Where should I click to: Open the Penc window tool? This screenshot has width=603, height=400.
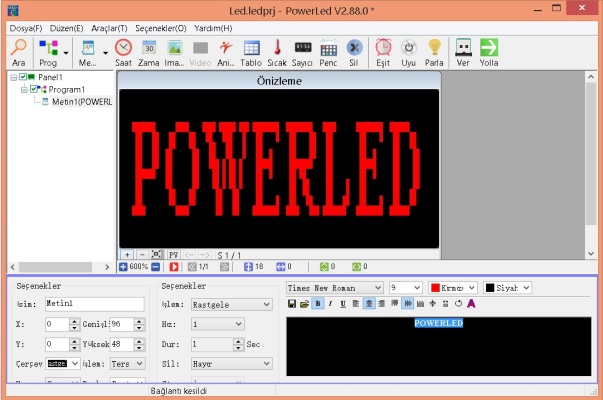[x=328, y=53]
